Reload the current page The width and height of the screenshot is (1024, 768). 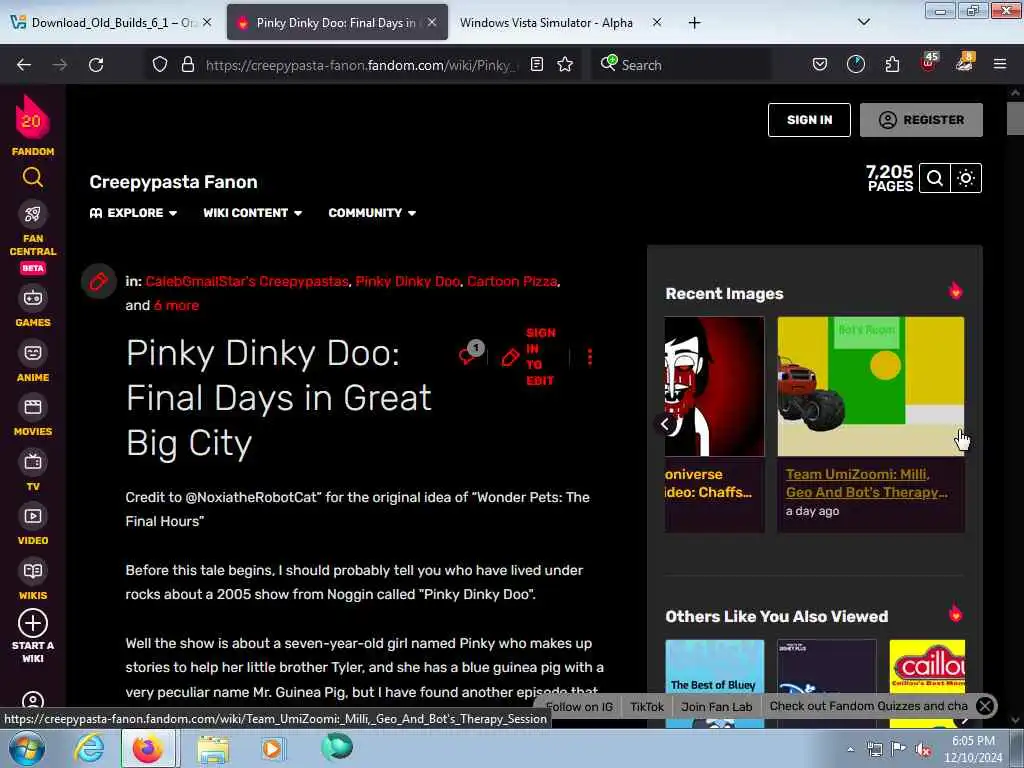[x=96, y=65]
